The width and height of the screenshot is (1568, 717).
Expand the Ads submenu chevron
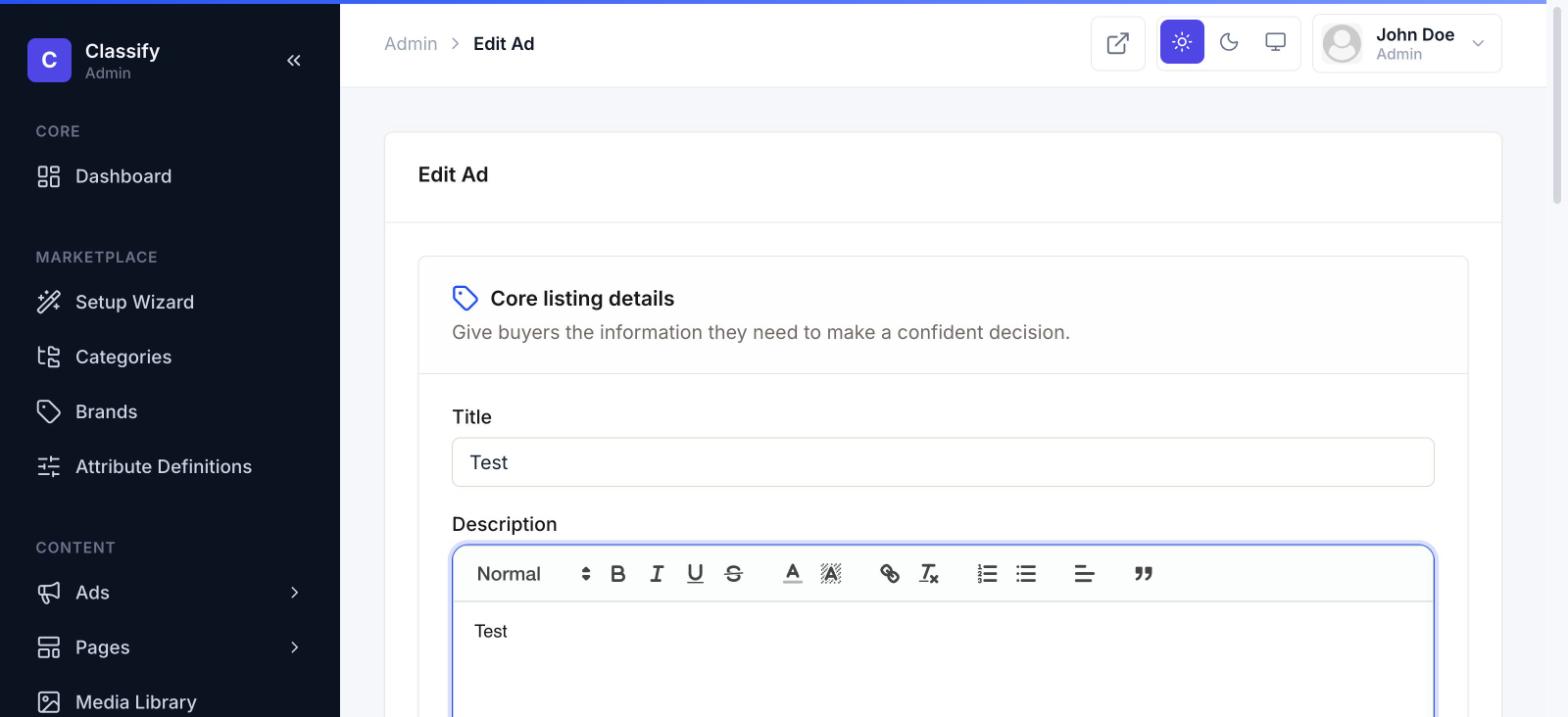click(x=294, y=593)
